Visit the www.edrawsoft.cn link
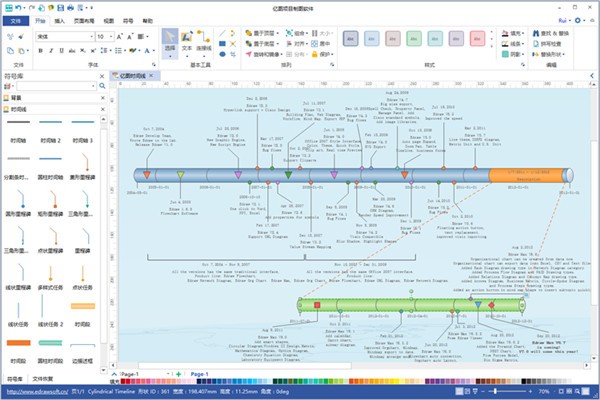 (x=33, y=391)
